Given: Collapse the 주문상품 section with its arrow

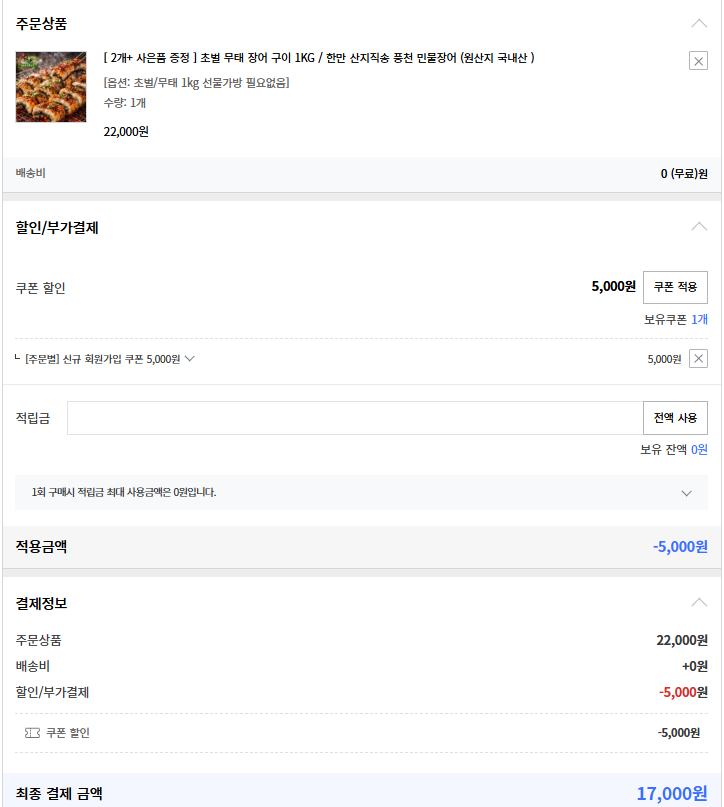Looking at the screenshot, I should [x=699, y=23].
